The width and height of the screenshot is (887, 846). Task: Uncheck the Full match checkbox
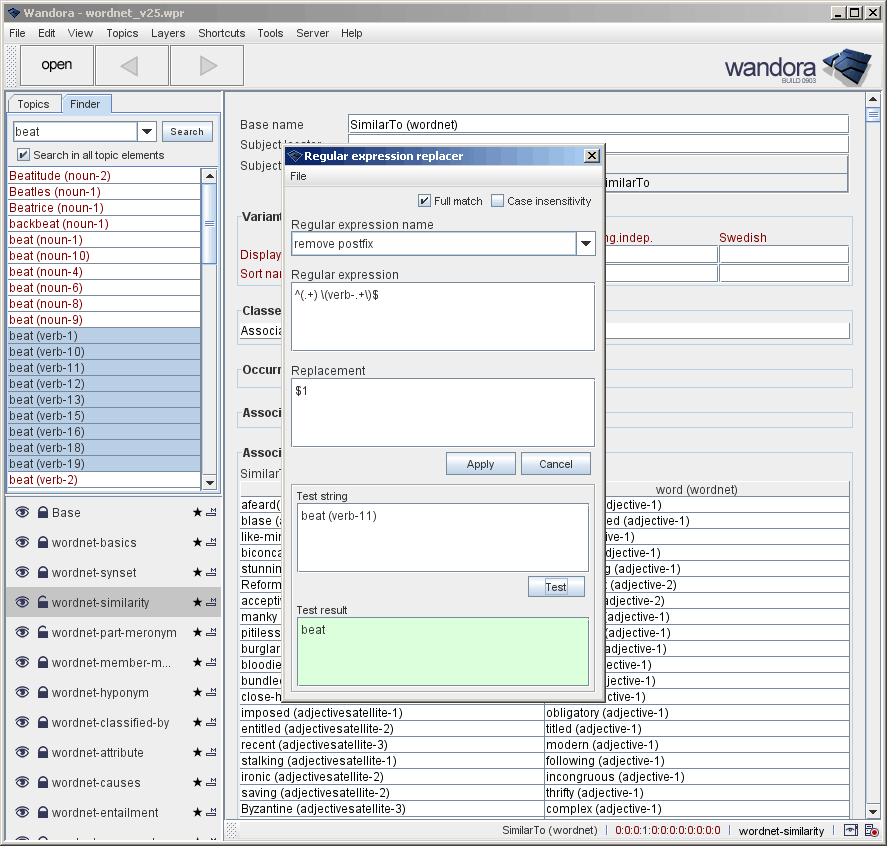point(424,200)
